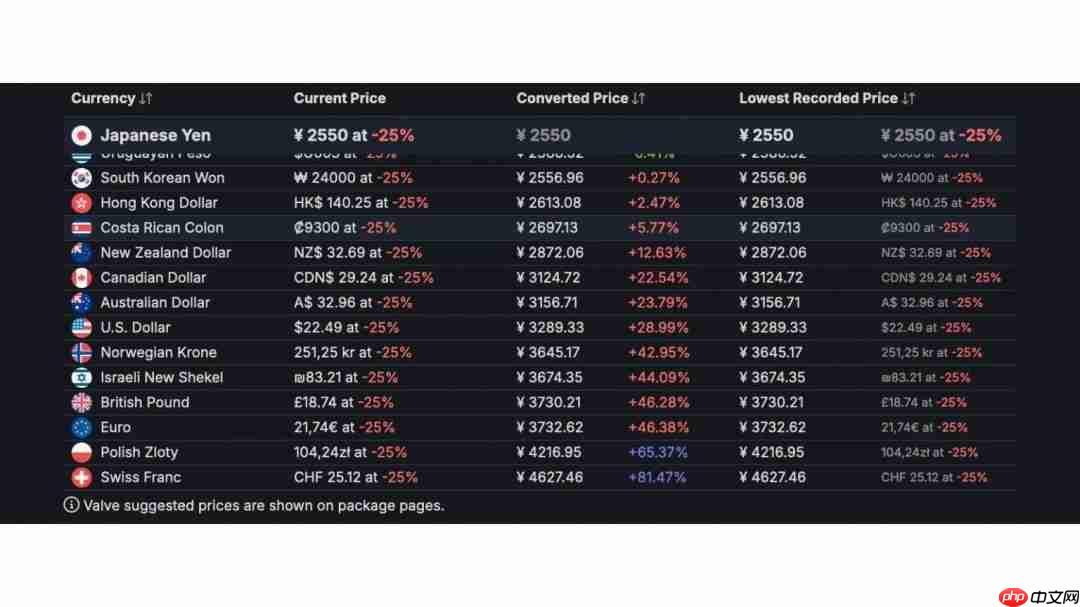
Task: Click the Costa Rican Colon flag icon
Action: coord(81,228)
